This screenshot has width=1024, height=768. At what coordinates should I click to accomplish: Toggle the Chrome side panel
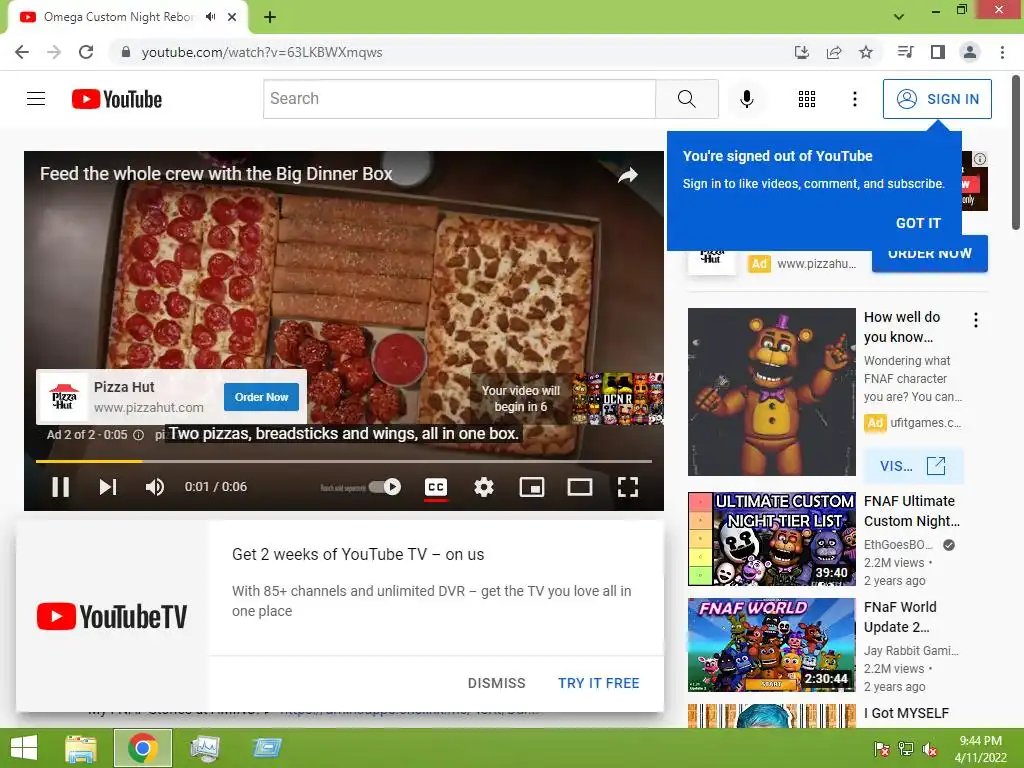938,52
